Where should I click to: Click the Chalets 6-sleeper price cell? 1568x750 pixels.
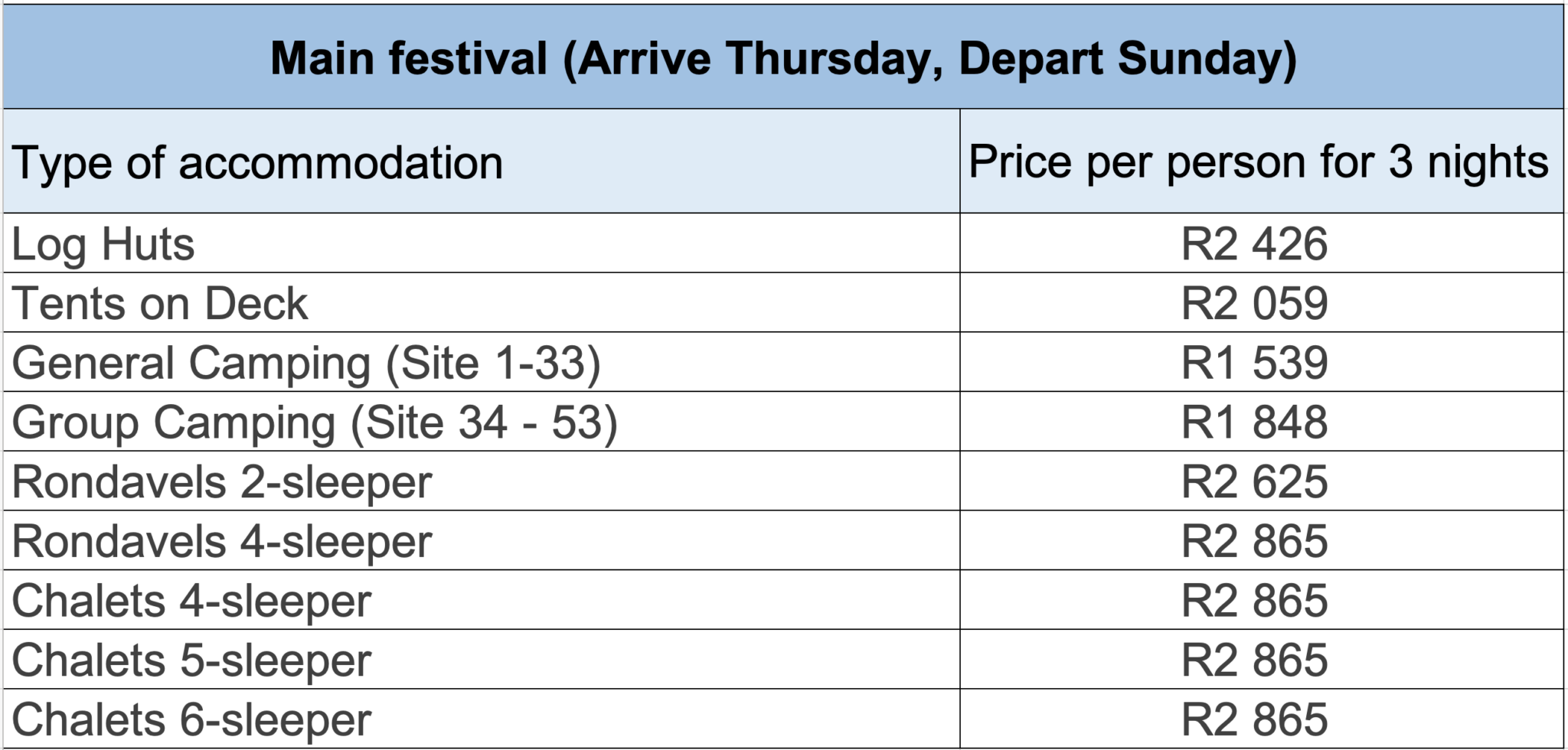pyautogui.click(x=1254, y=720)
